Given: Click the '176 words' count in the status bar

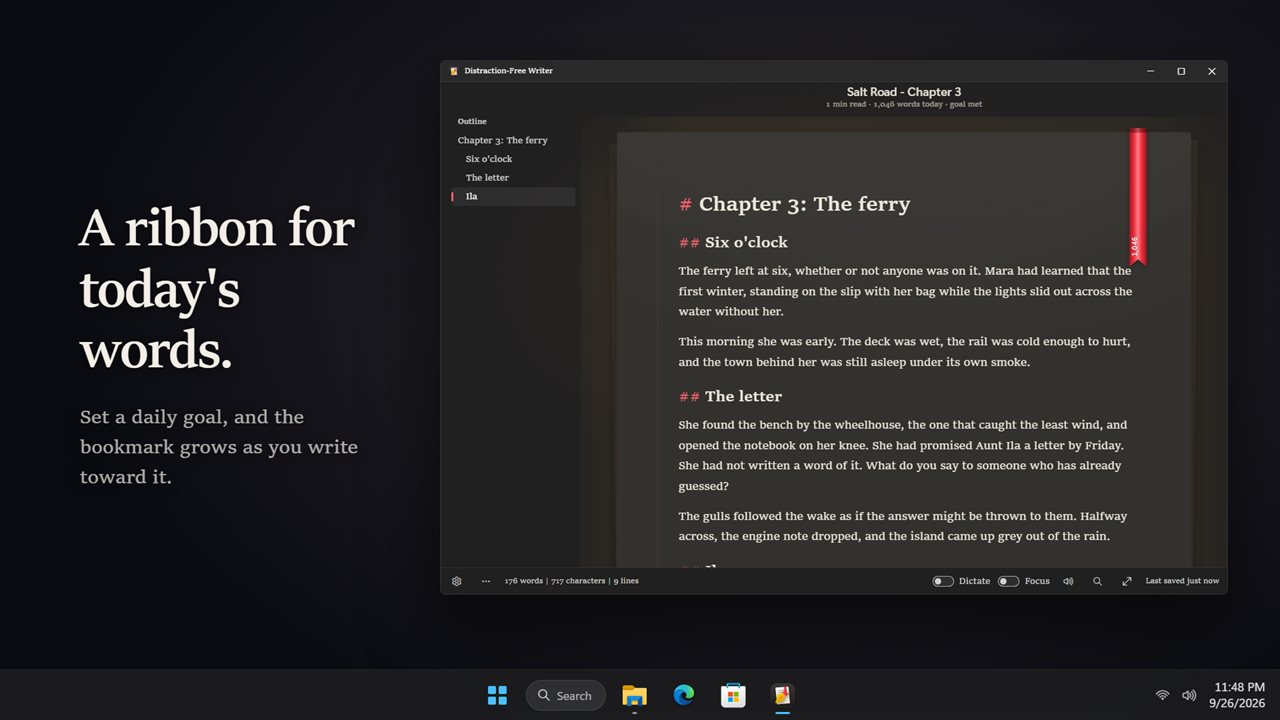Looking at the screenshot, I should click(524, 581).
